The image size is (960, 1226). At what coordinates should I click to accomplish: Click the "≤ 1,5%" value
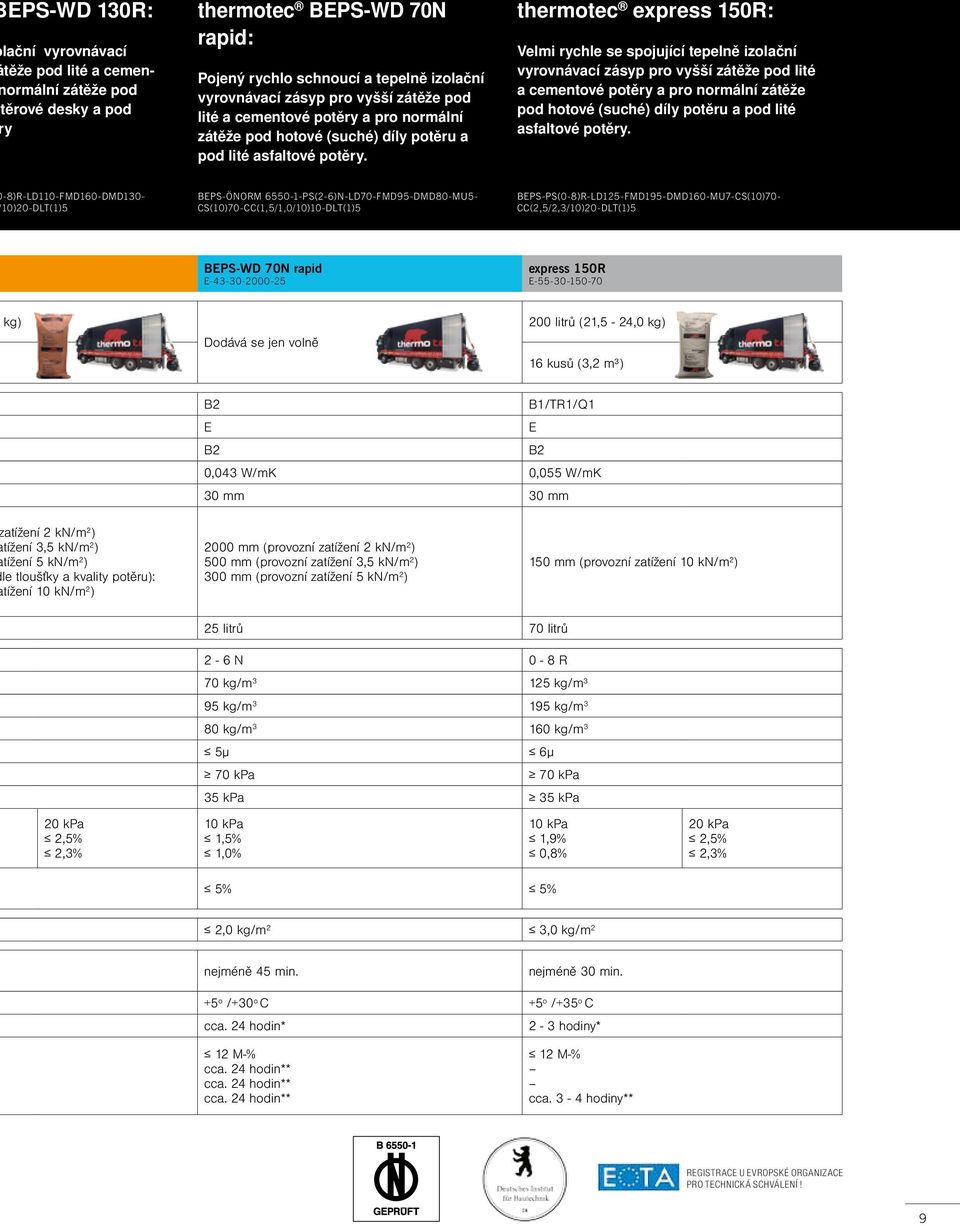tap(223, 838)
